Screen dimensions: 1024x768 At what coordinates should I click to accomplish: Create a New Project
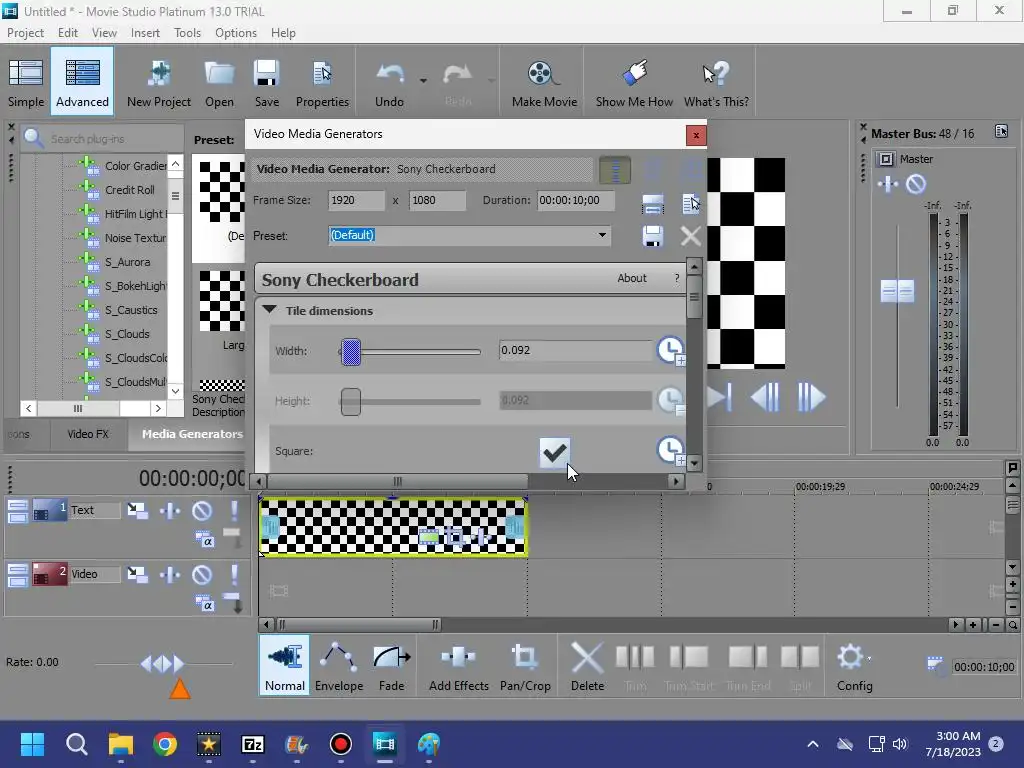tap(159, 81)
